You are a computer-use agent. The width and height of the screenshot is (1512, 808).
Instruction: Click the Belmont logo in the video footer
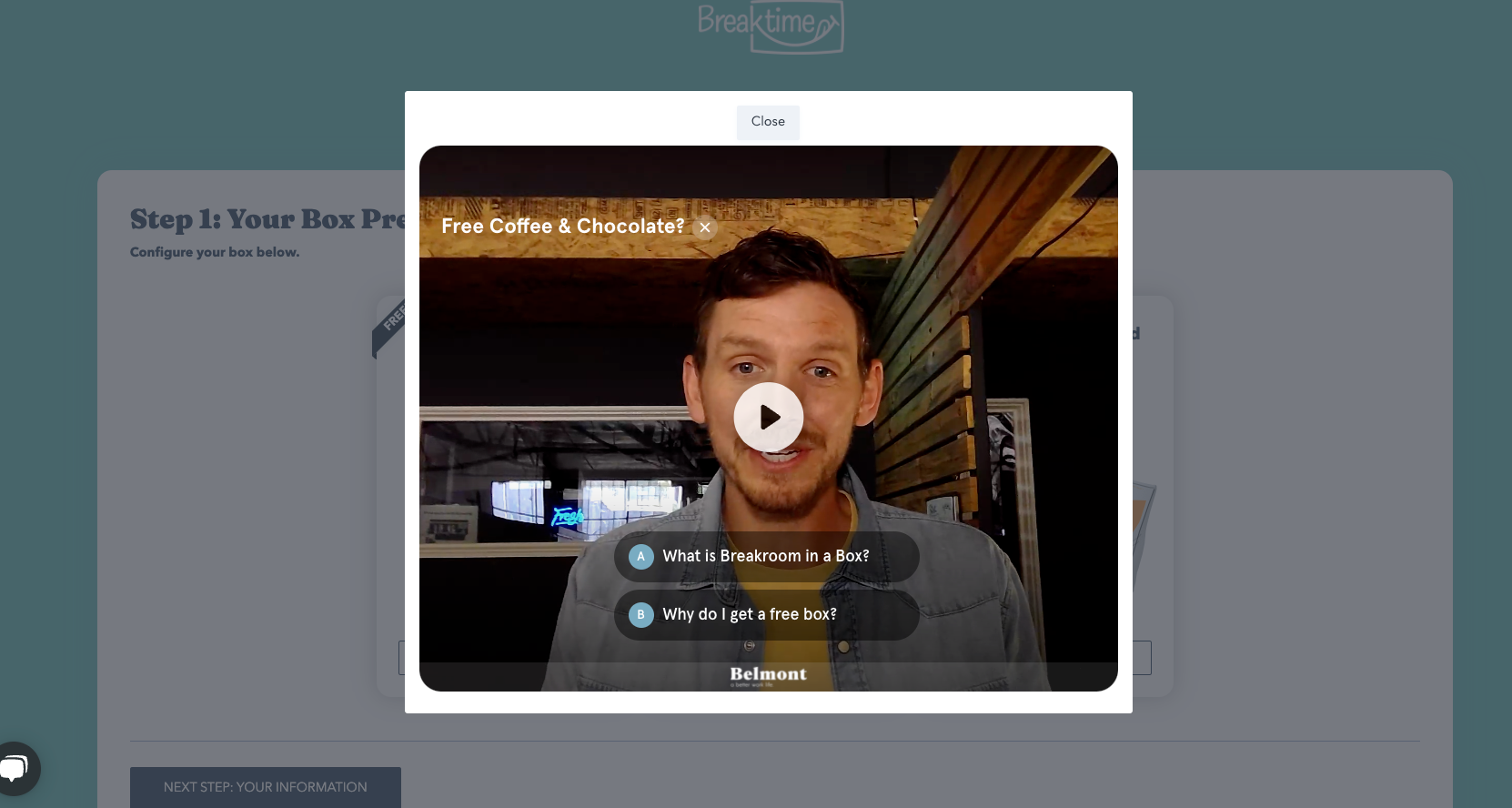(x=768, y=675)
